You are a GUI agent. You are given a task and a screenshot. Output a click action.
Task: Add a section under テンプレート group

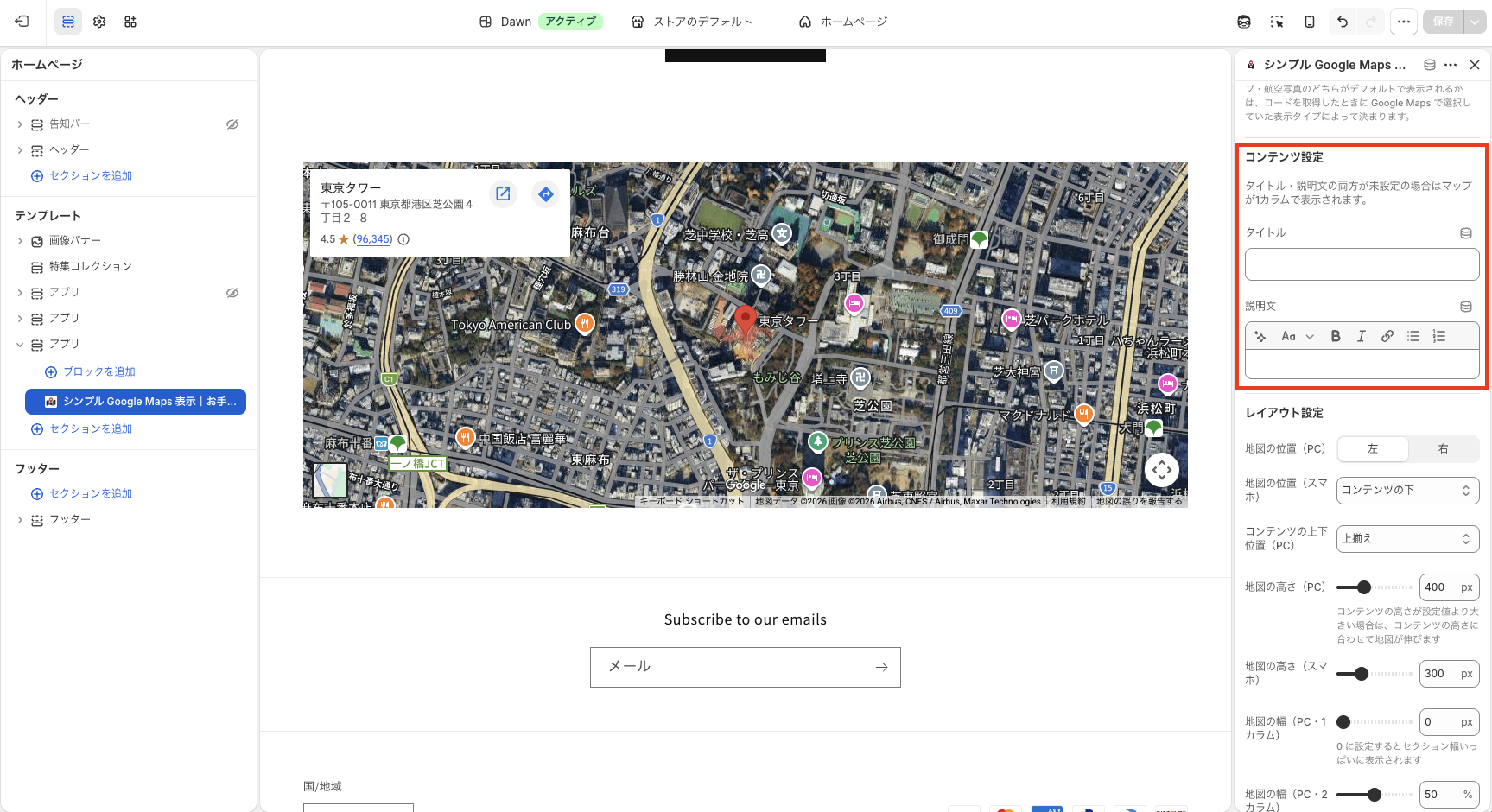(82, 428)
